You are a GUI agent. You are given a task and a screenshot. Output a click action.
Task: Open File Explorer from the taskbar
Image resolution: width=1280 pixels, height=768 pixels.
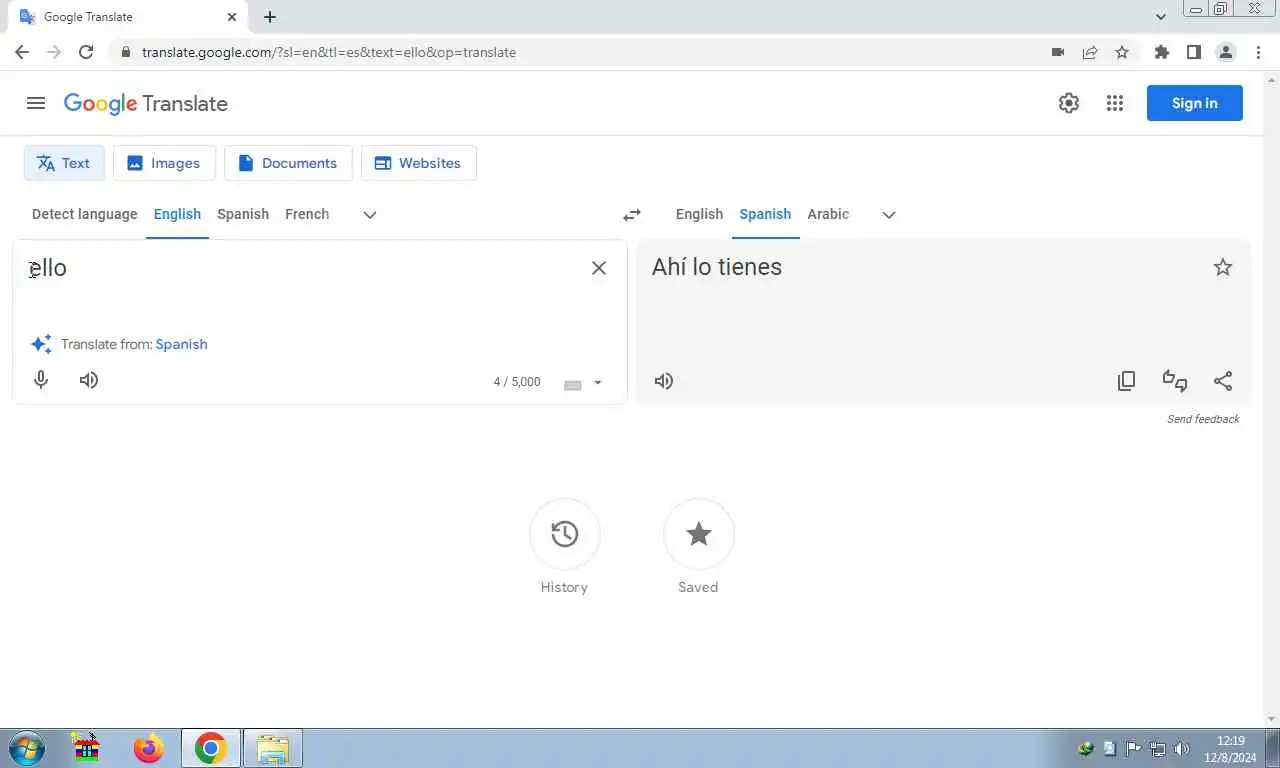click(x=272, y=748)
